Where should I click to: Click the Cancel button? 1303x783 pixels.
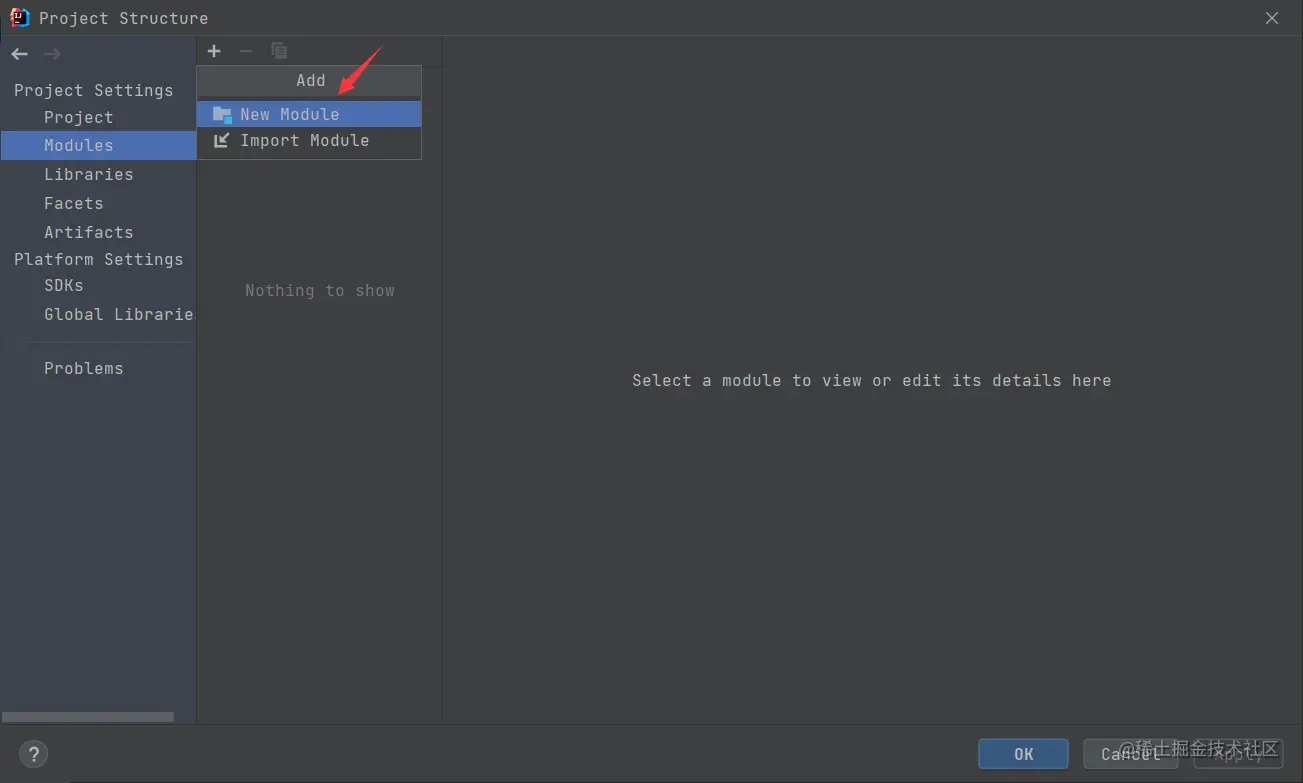click(x=1131, y=754)
